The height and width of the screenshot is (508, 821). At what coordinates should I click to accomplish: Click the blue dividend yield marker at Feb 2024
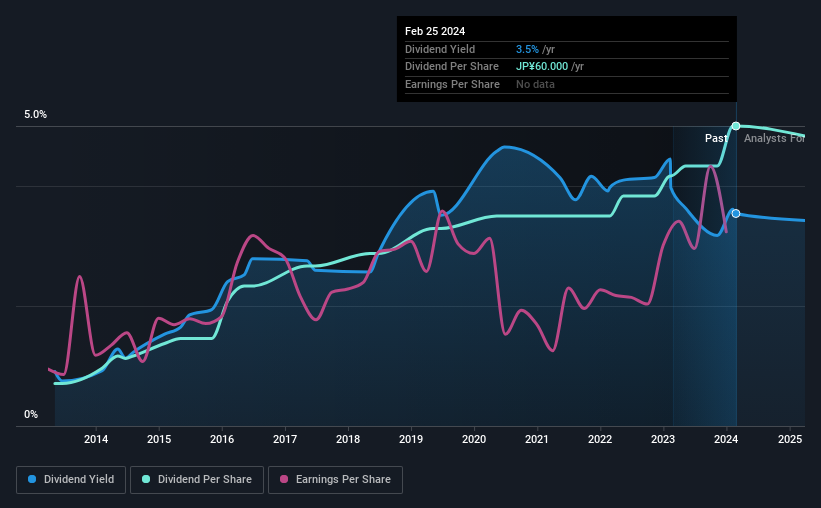[736, 214]
